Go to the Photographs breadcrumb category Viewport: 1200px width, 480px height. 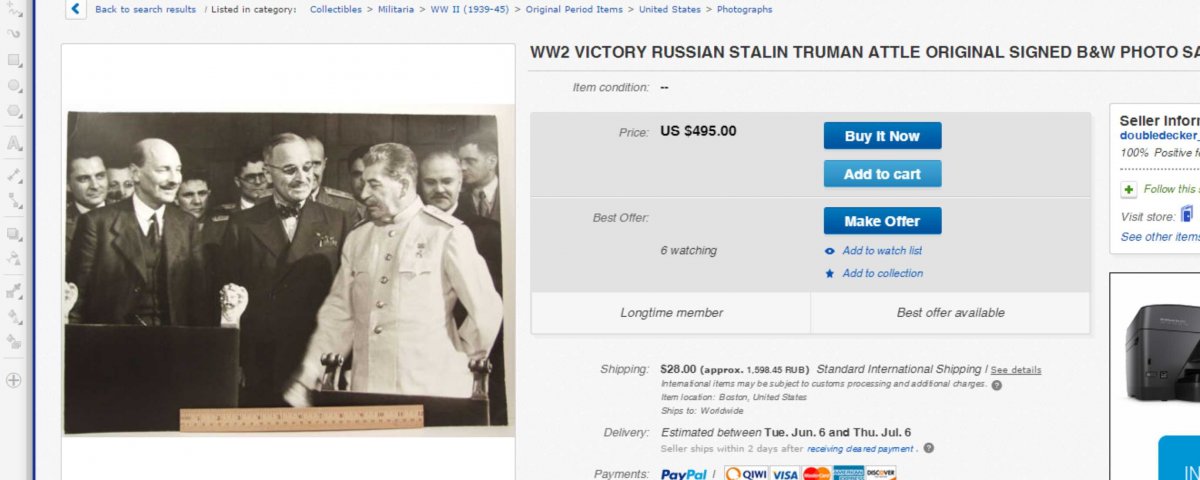[x=745, y=9]
